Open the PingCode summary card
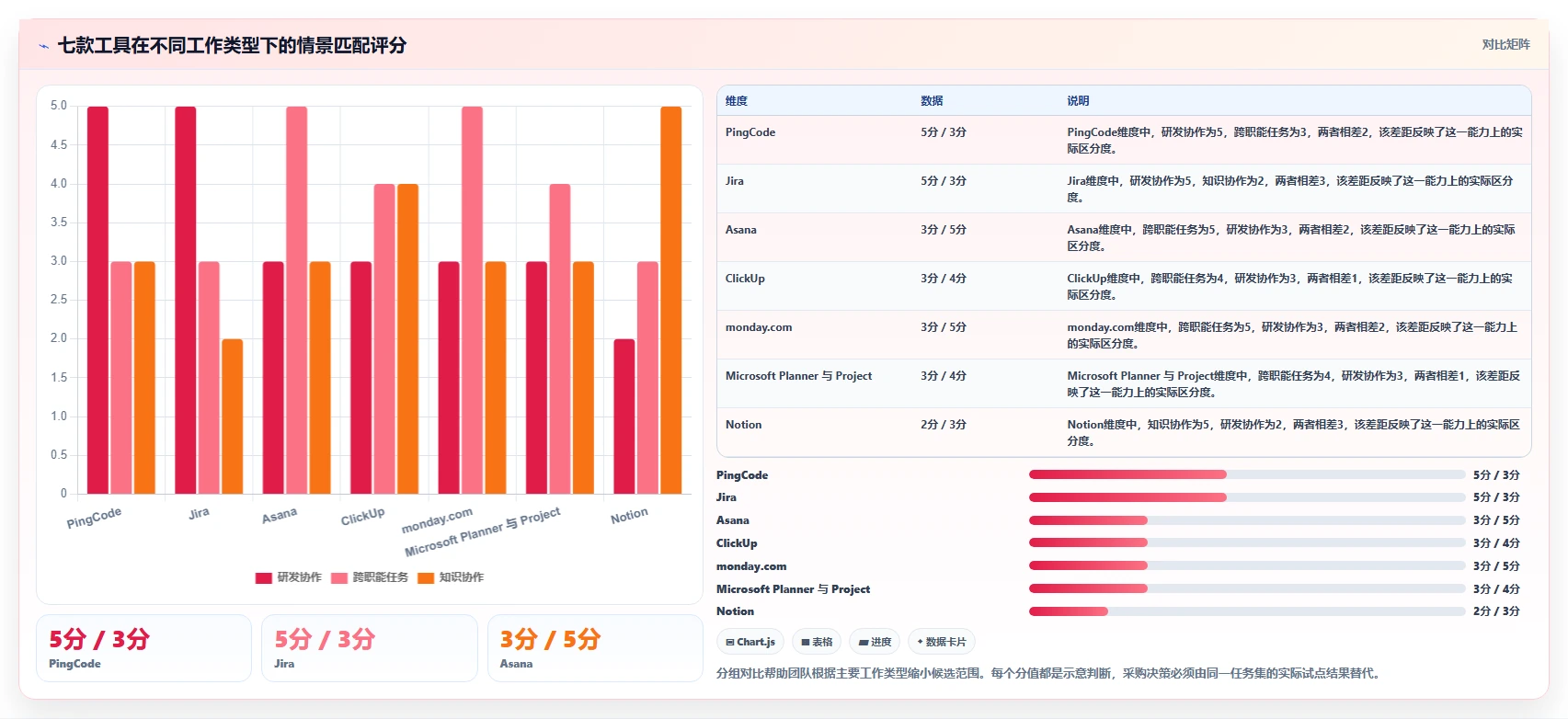The width and height of the screenshot is (1568, 719). coord(143,648)
